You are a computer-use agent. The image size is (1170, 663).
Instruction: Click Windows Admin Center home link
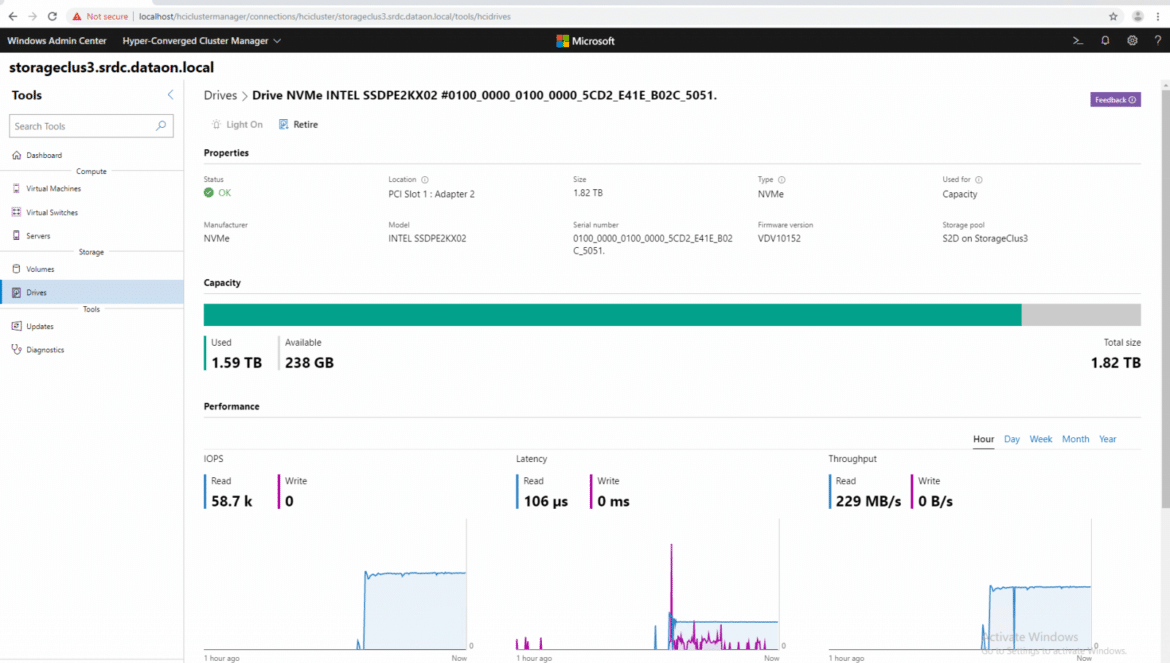tap(57, 41)
